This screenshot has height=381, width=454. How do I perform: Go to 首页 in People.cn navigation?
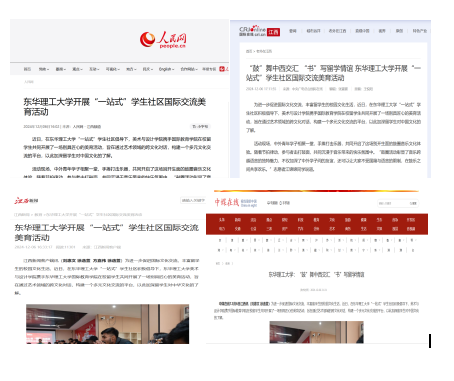point(27,69)
